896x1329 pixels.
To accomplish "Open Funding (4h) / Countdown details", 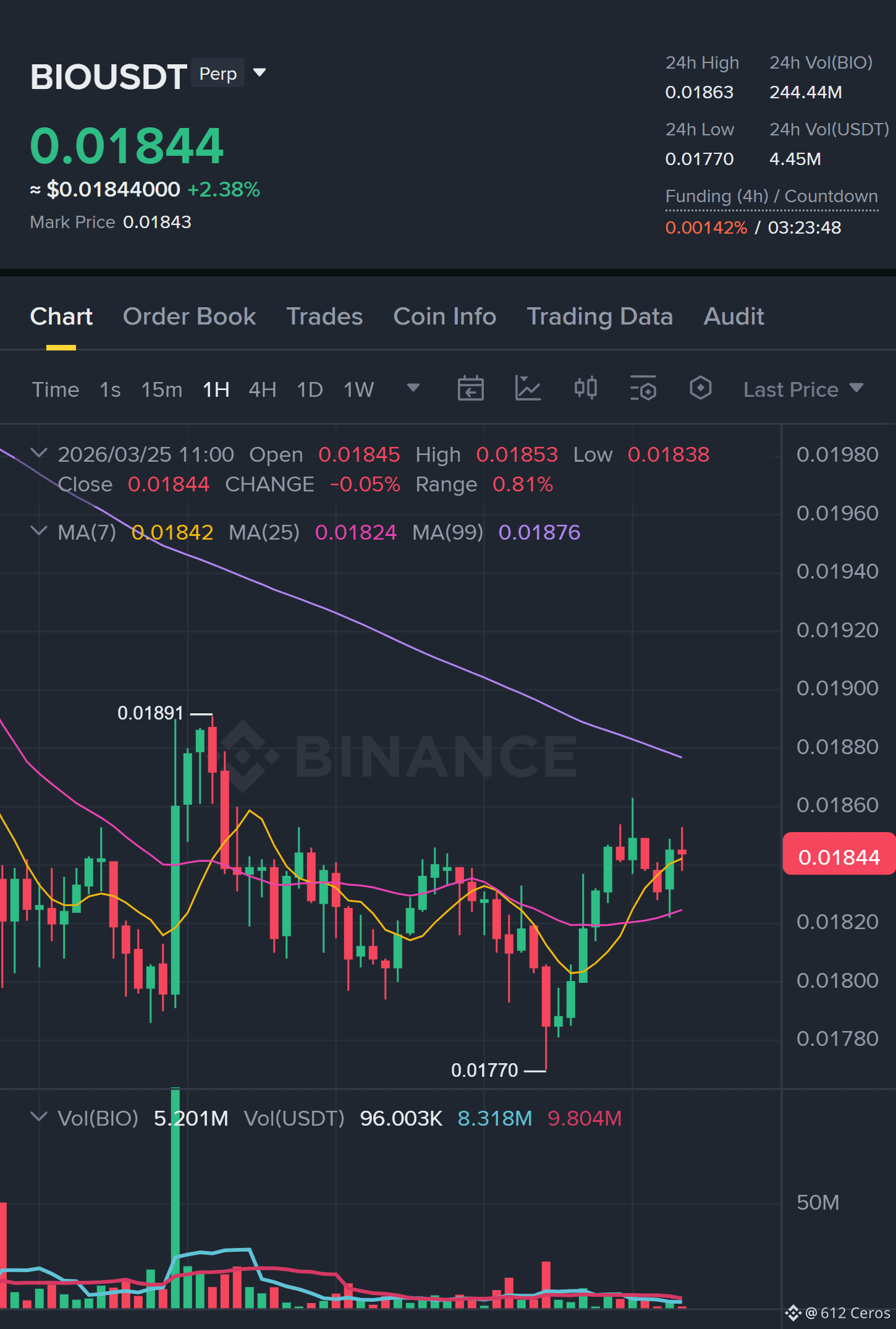I will [x=771, y=197].
